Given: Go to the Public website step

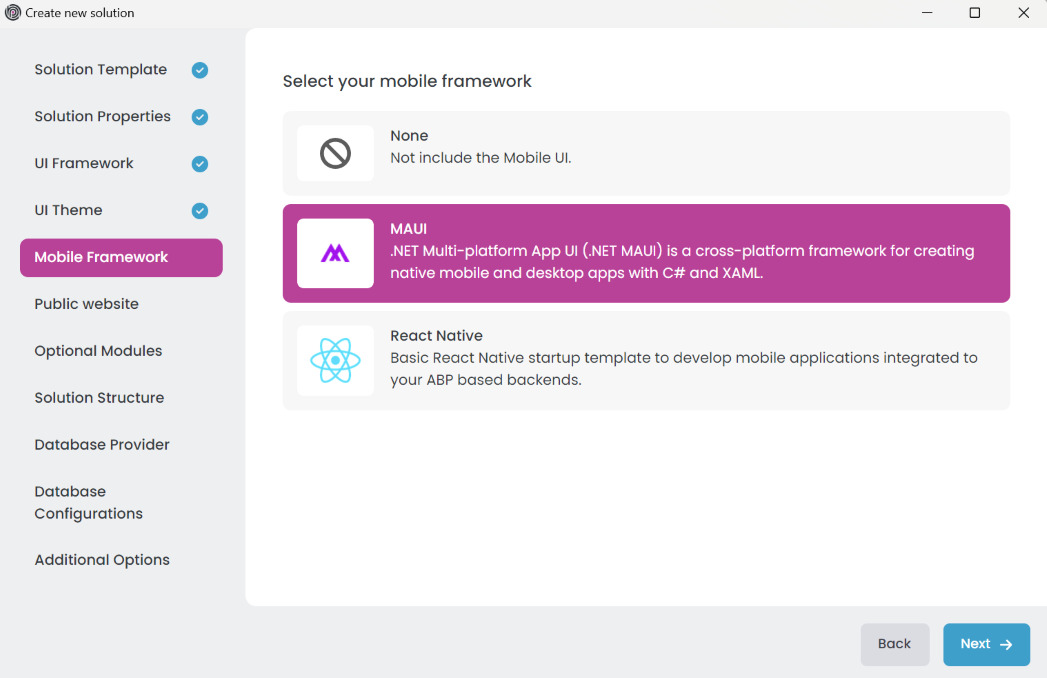Looking at the screenshot, I should coord(87,304).
